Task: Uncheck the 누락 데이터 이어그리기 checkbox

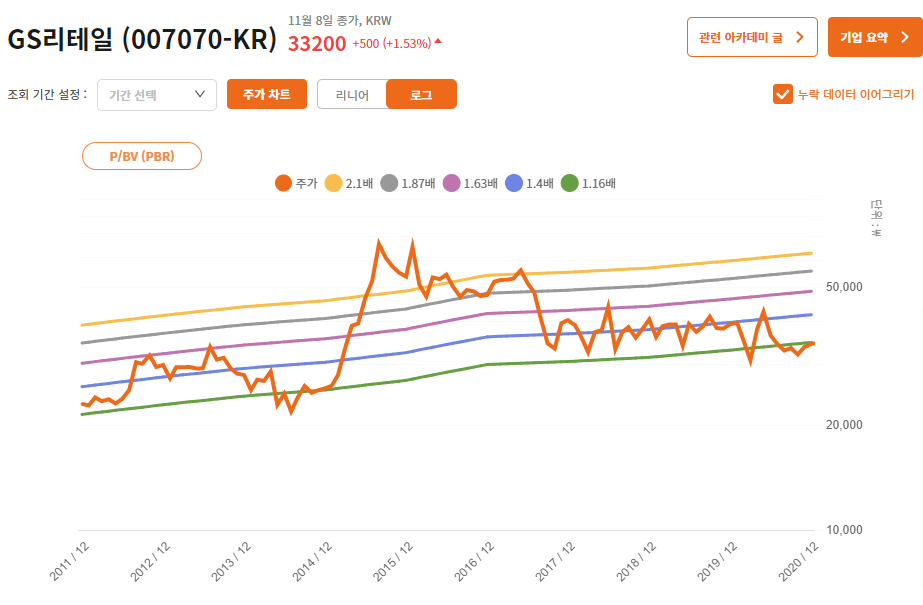Action: [782, 94]
